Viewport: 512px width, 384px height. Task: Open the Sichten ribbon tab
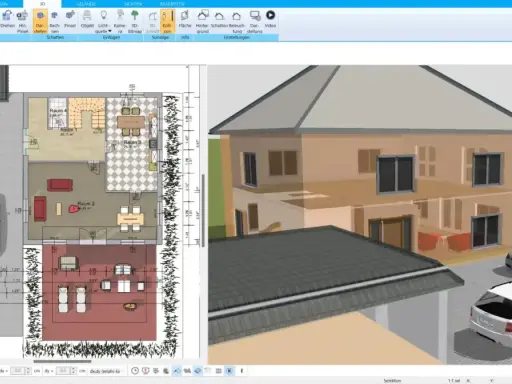133,4
